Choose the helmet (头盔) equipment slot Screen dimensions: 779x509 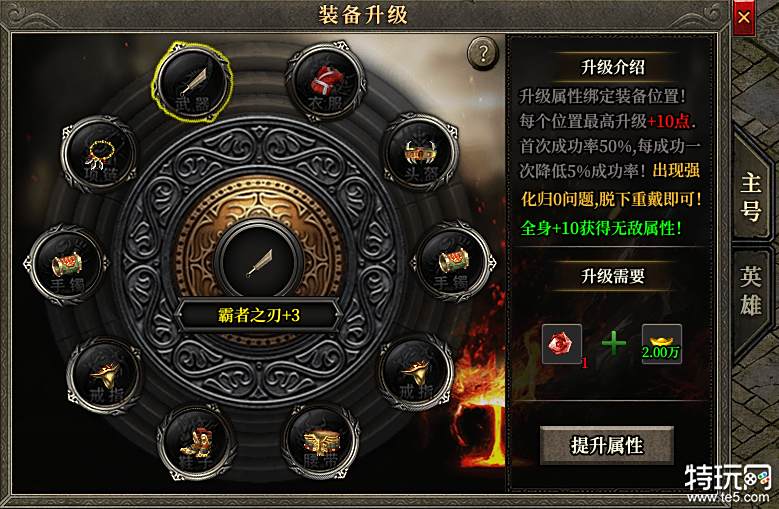(x=420, y=153)
